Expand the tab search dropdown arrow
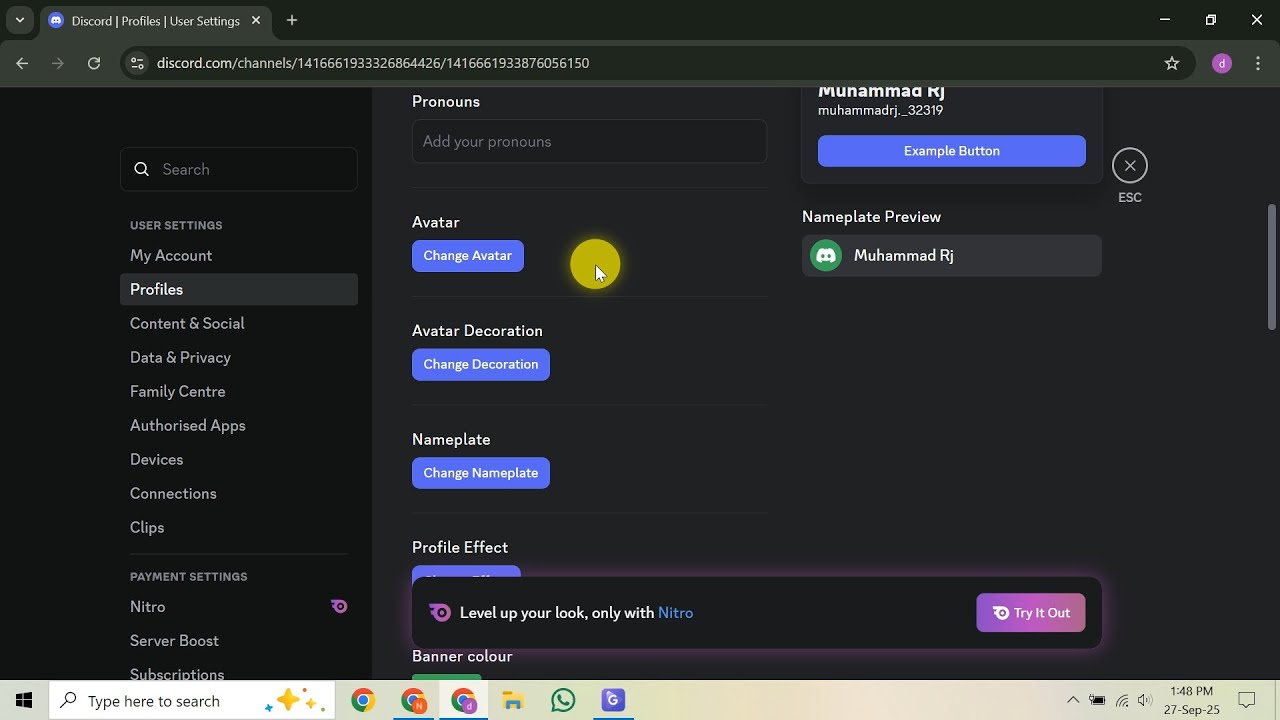 pos(19,20)
